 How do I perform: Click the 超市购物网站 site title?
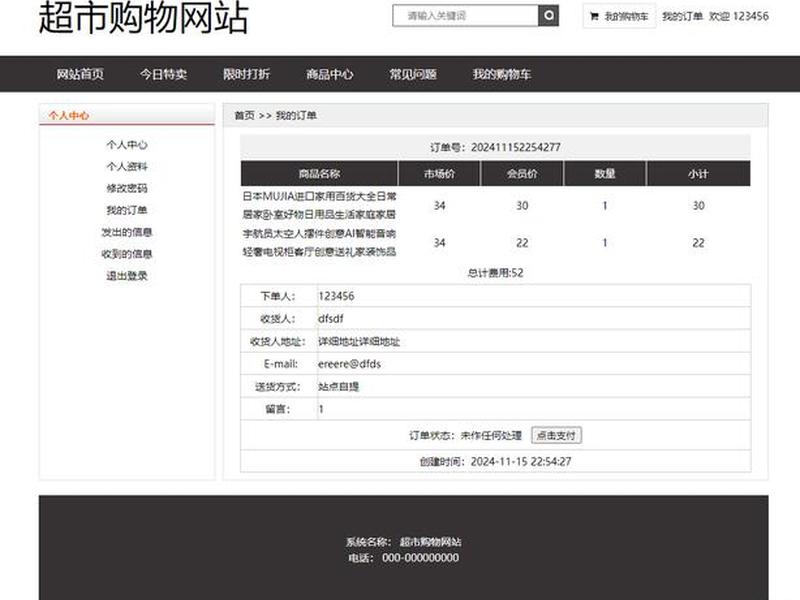click(143, 17)
